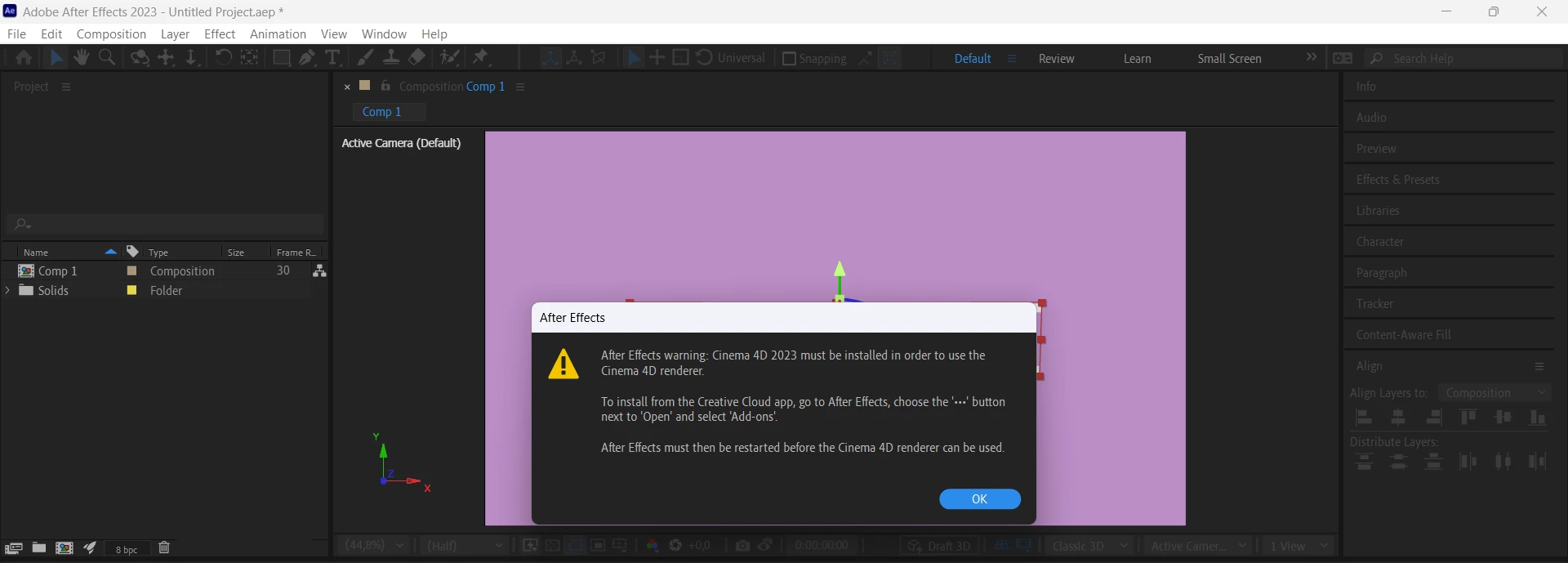Click the Scale gizmo square icon

[680, 58]
